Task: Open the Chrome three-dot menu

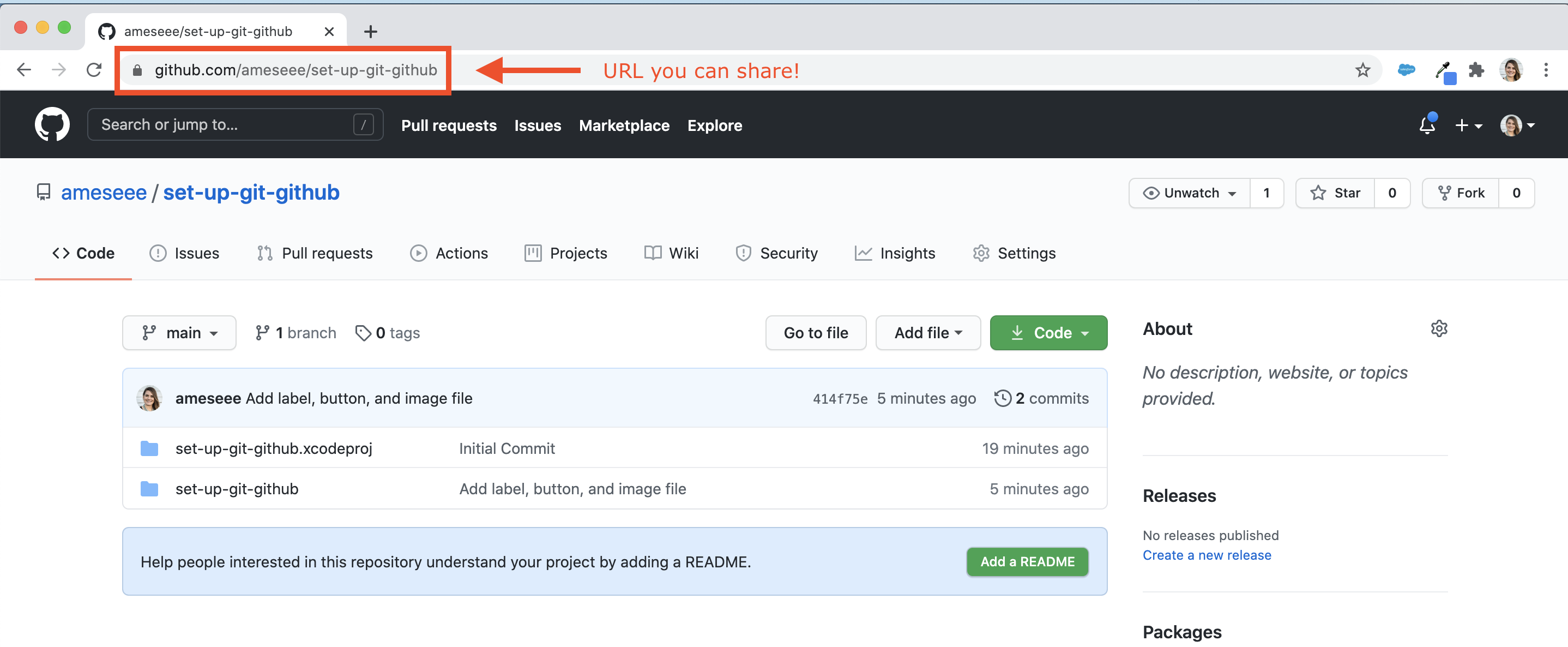Action: [x=1546, y=70]
